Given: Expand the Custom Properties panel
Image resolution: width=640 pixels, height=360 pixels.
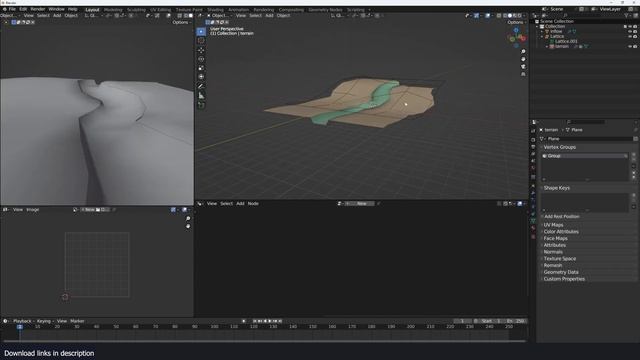Looking at the screenshot, I should coord(564,279).
